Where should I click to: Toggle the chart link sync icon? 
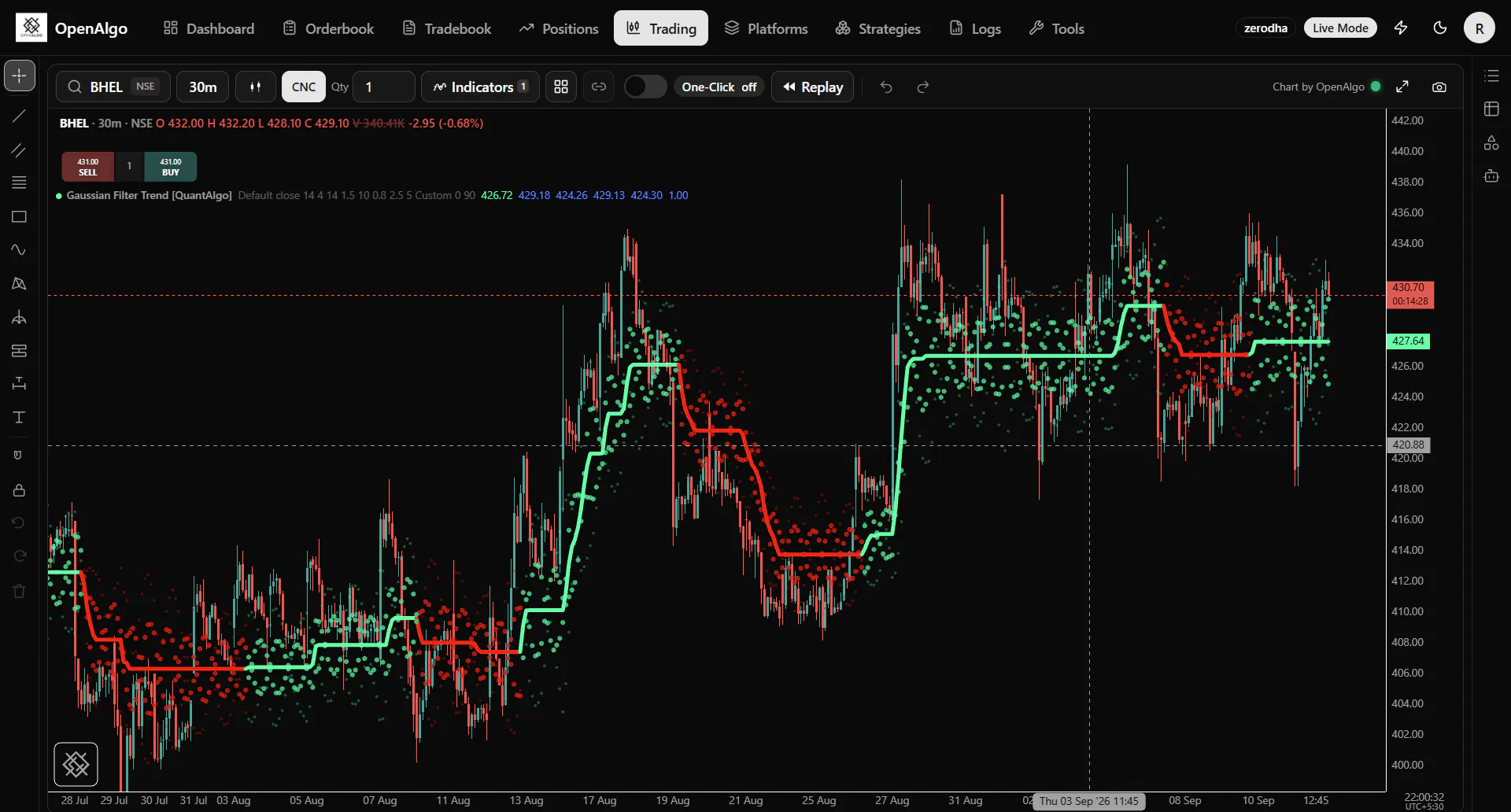[599, 87]
